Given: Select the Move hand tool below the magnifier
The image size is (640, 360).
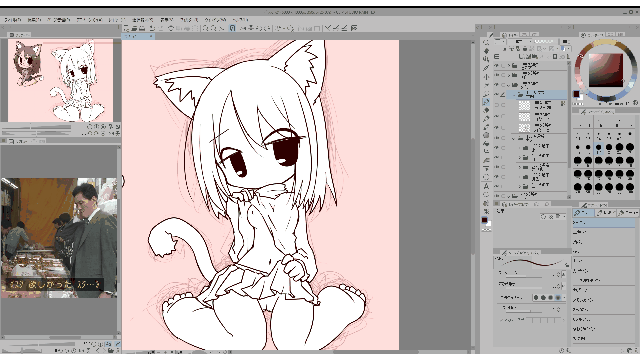Looking at the screenshot, I should pos(486,51).
